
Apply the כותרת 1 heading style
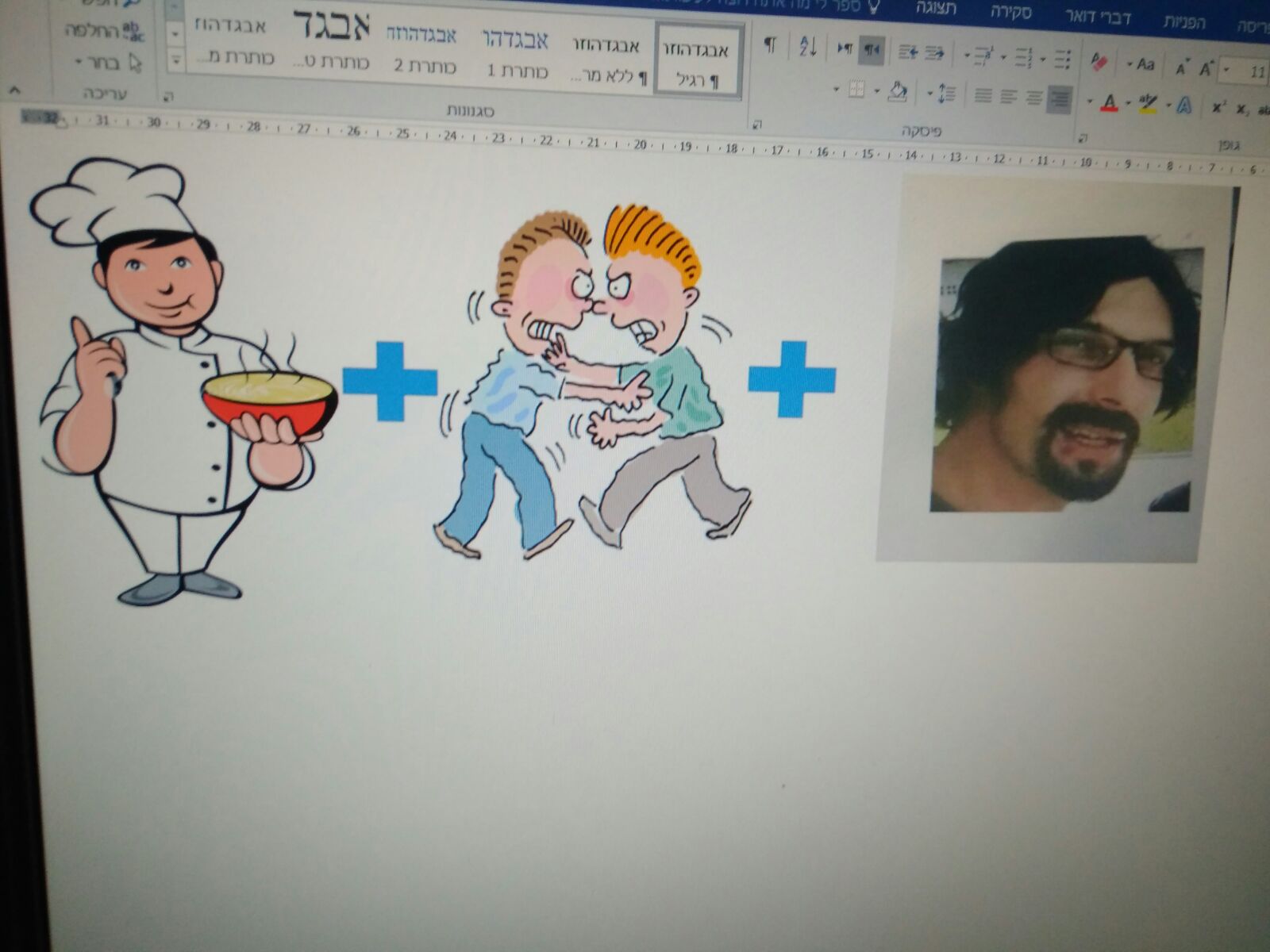click(516, 54)
